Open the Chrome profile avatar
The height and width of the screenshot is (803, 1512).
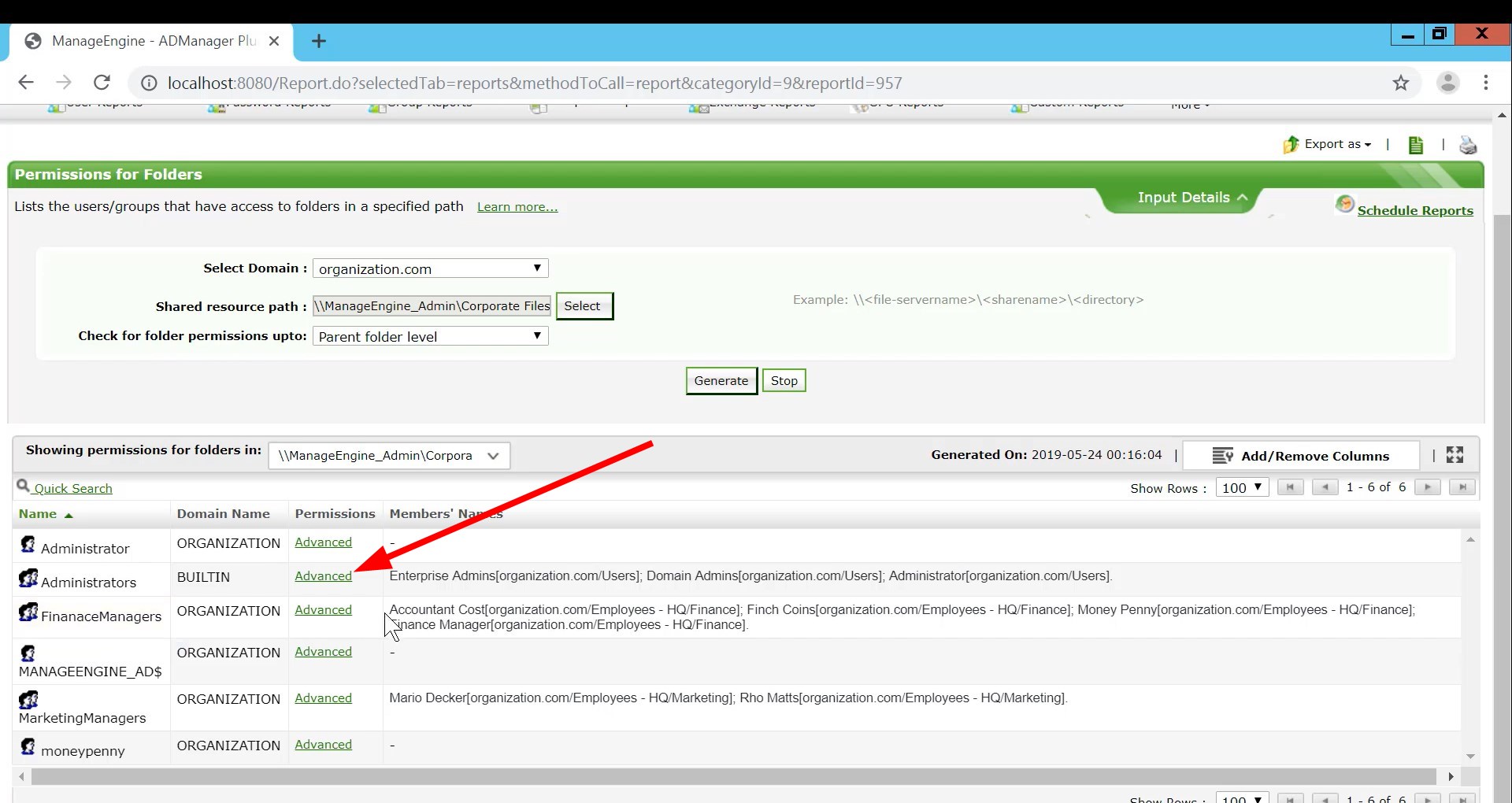tap(1447, 83)
